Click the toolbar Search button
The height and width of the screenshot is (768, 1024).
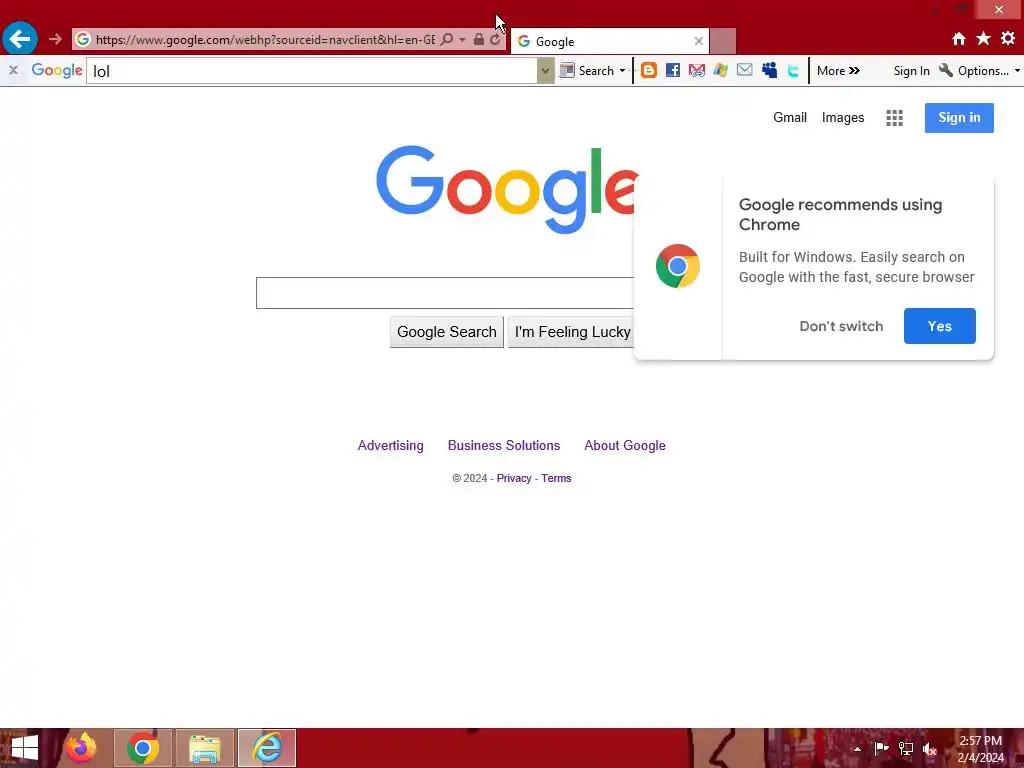pyautogui.click(x=586, y=71)
